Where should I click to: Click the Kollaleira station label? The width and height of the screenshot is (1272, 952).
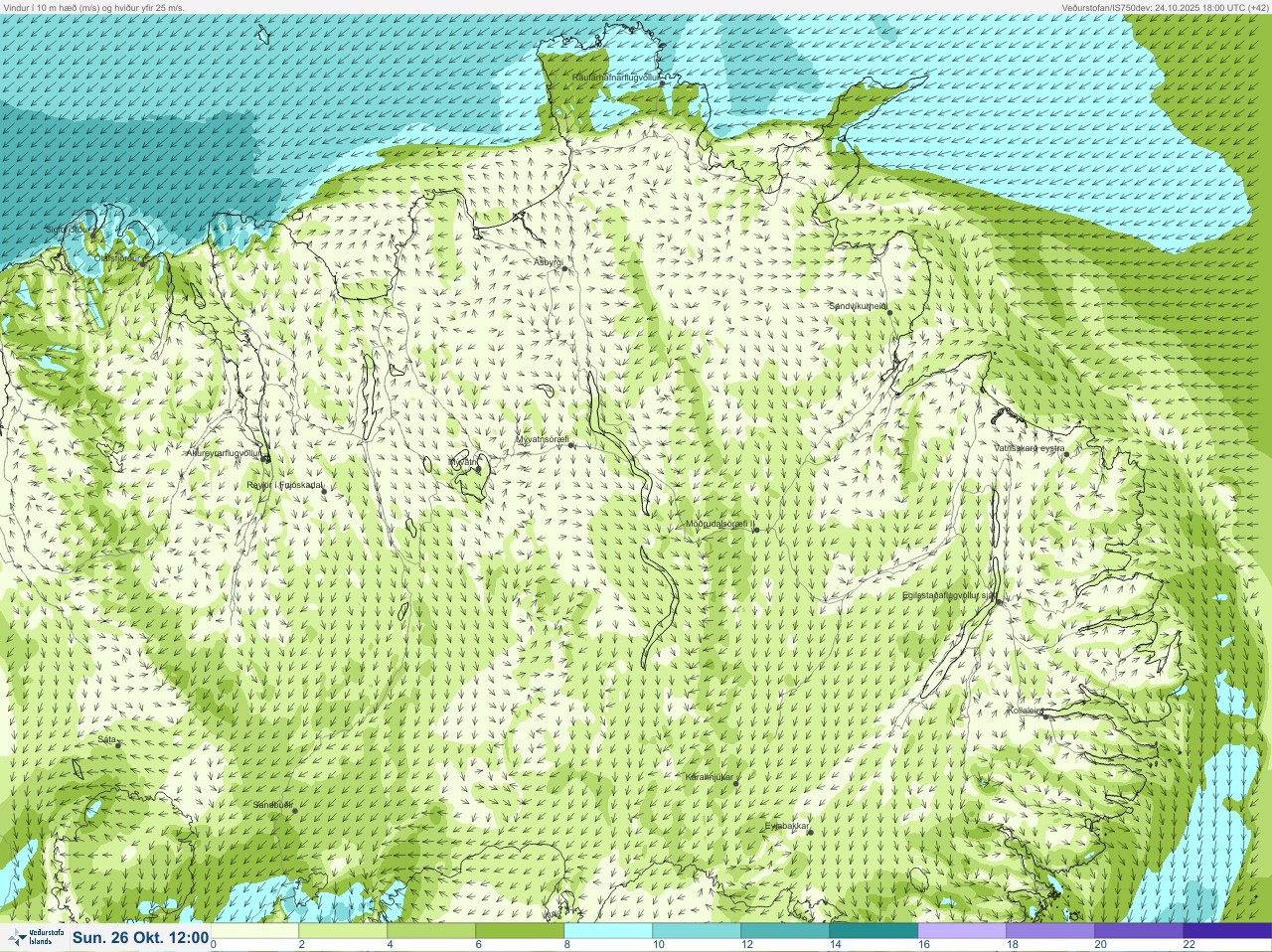point(1025,711)
